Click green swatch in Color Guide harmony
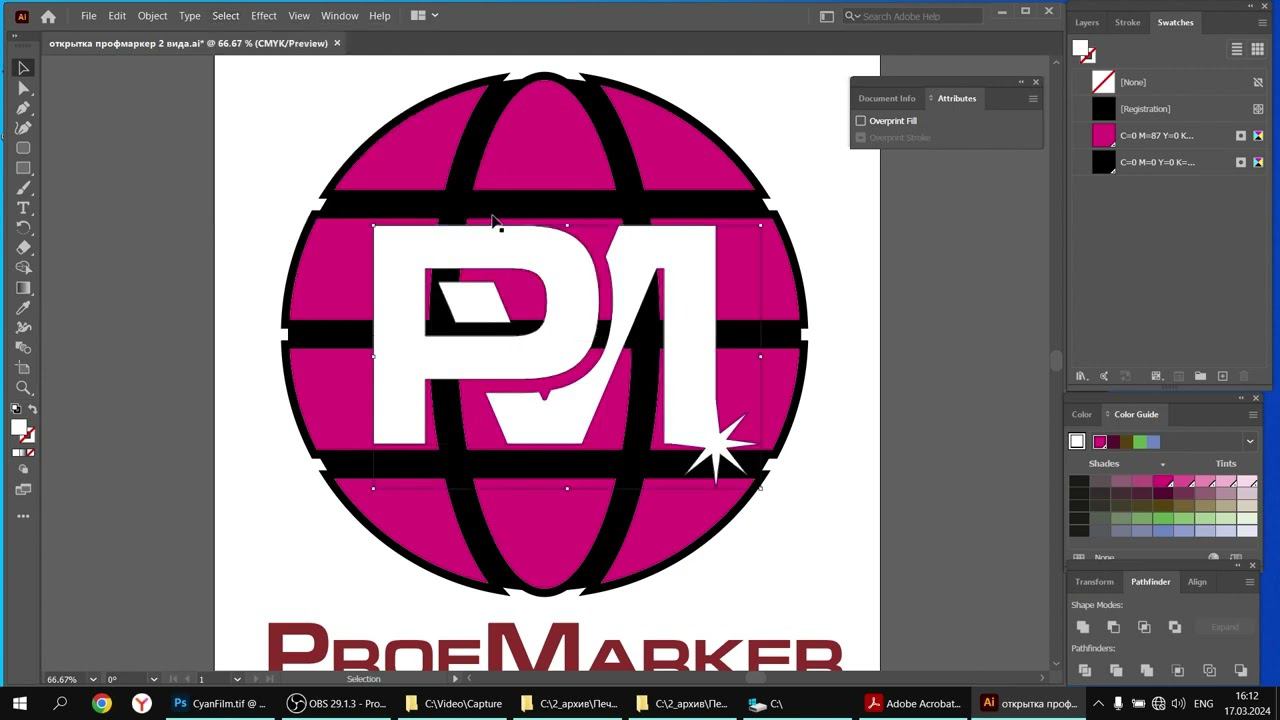 click(1140, 442)
